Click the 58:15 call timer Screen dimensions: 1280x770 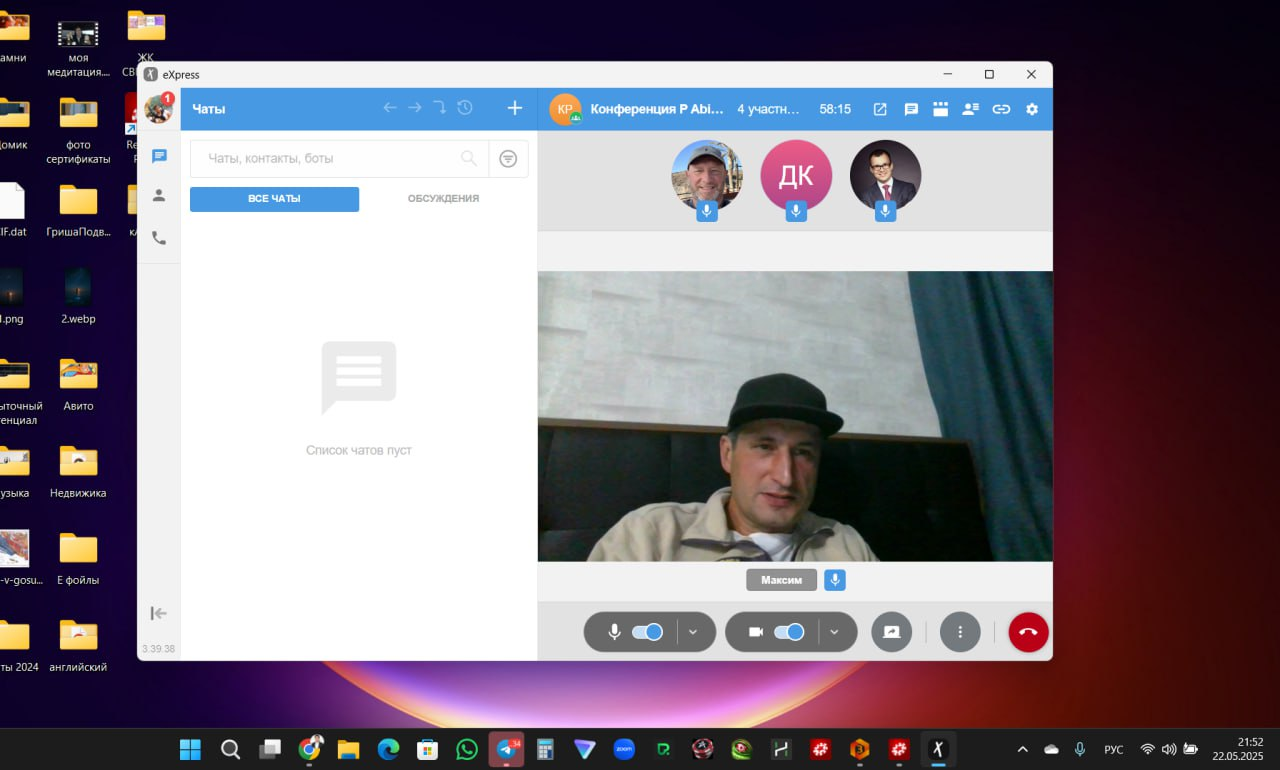(835, 109)
